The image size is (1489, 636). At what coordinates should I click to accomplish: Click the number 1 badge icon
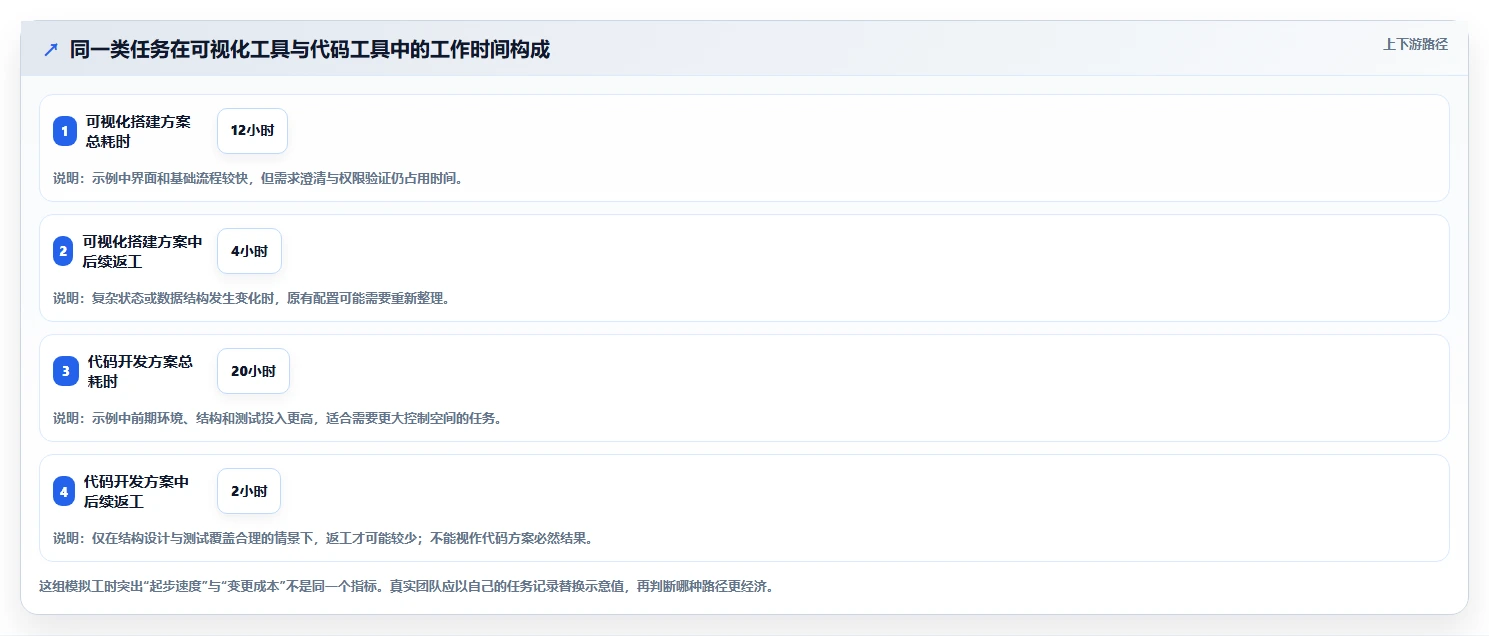click(65, 131)
